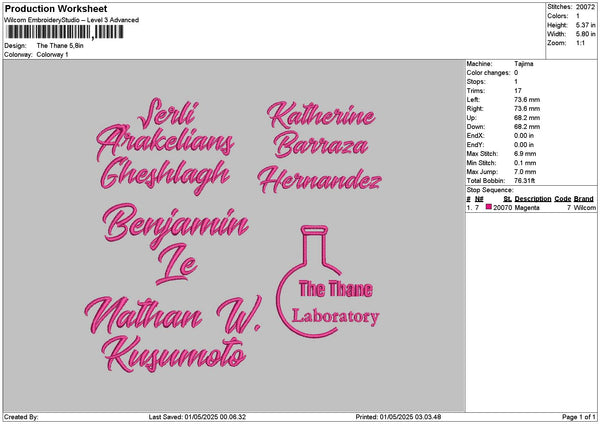The height and width of the screenshot is (424, 600).
Task: Click "The Thane" text inside the flask
Action: (x=336, y=290)
